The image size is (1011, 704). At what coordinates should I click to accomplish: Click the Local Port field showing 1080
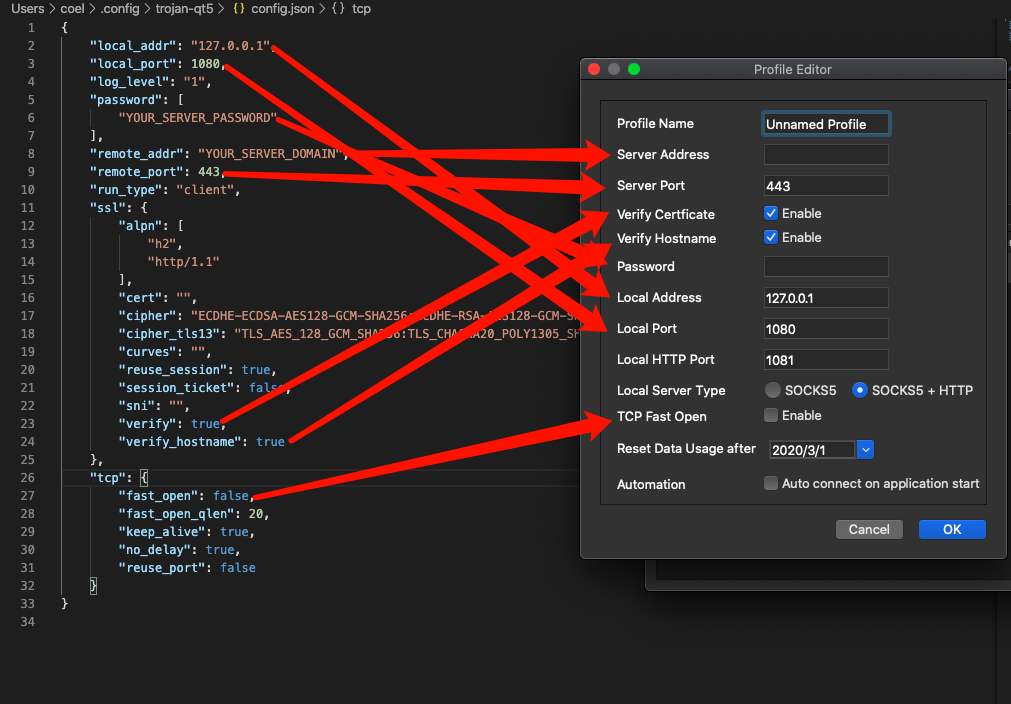tap(826, 329)
